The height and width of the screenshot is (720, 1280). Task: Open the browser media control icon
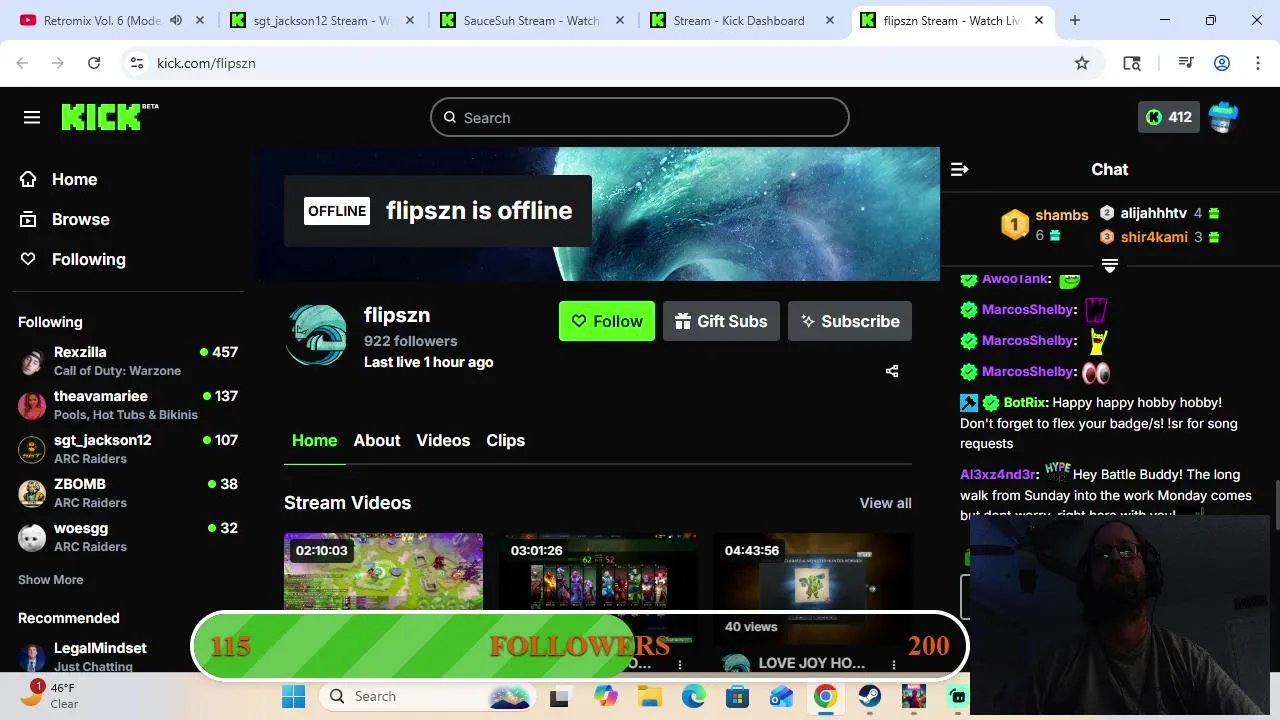1186,63
